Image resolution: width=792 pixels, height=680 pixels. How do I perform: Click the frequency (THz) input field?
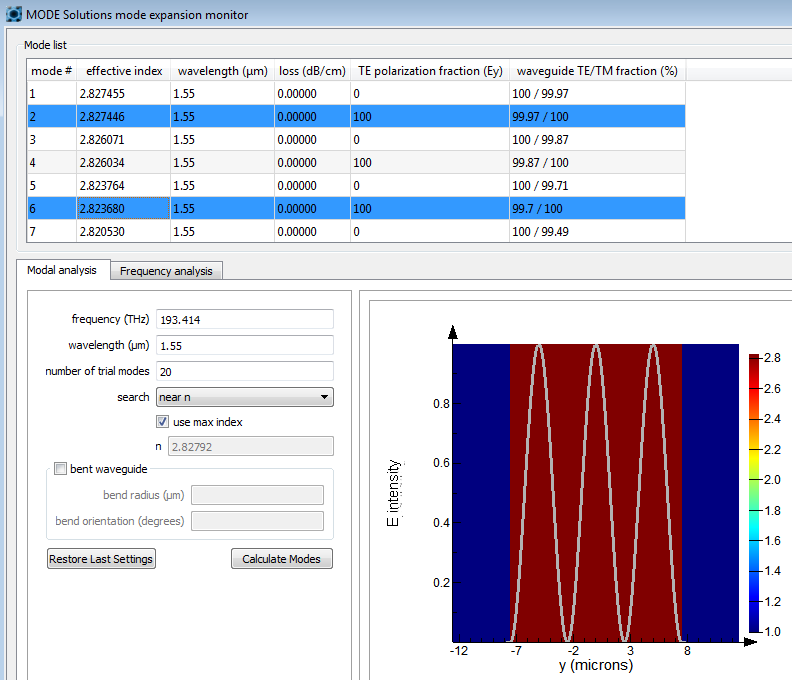pos(244,319)
